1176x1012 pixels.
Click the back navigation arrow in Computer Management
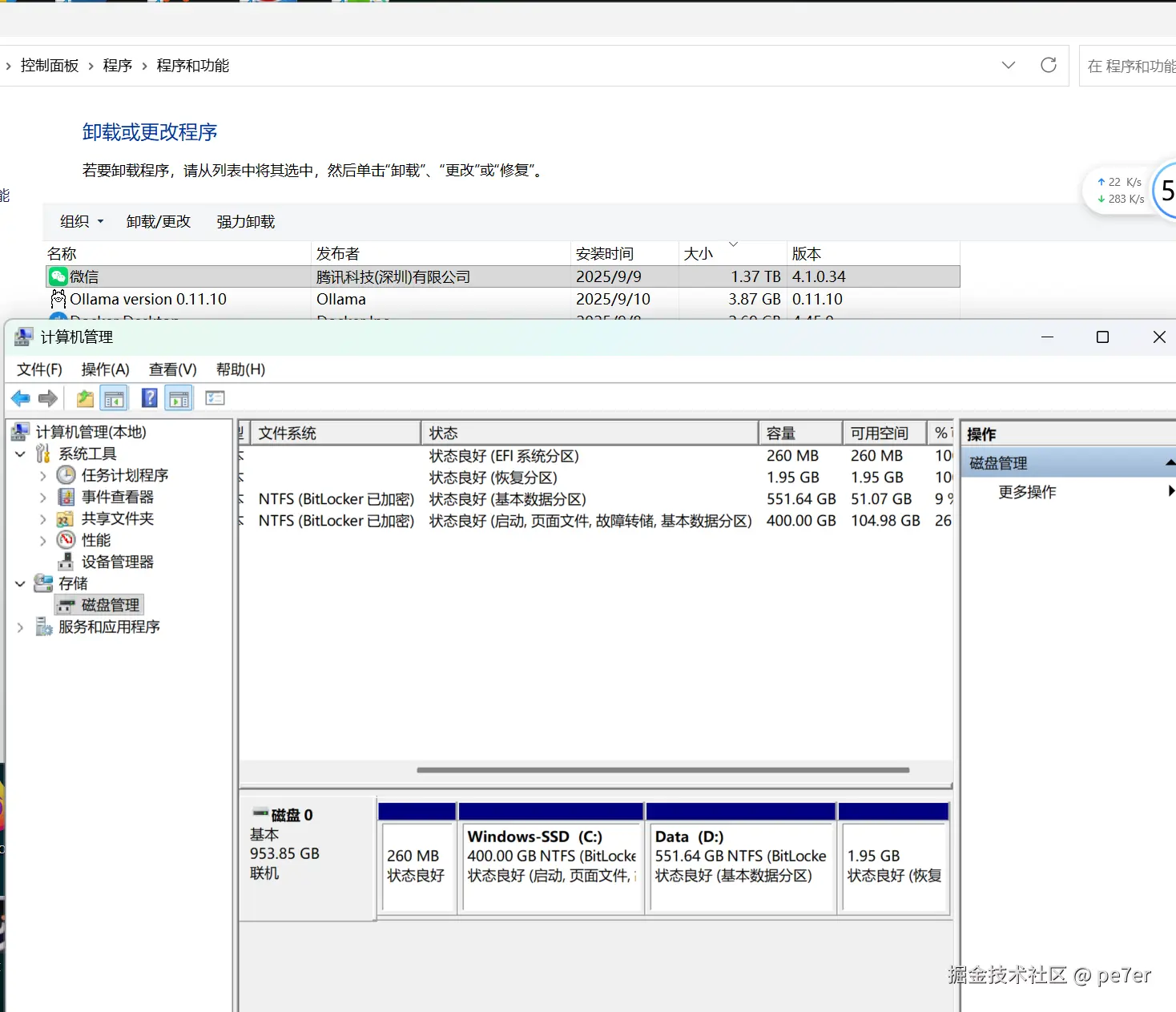click(x=21, y=398)
